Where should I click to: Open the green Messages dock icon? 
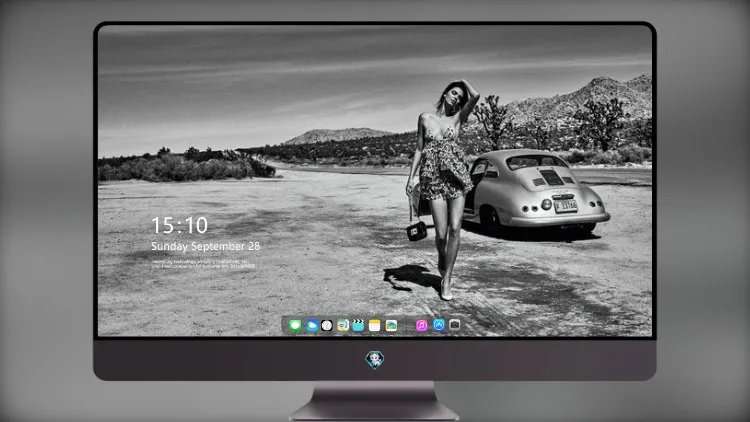tap(295, 326)
